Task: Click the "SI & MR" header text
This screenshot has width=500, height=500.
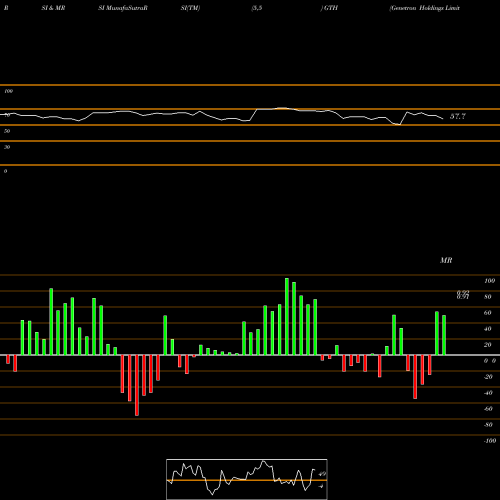Action: coord(53,8)
